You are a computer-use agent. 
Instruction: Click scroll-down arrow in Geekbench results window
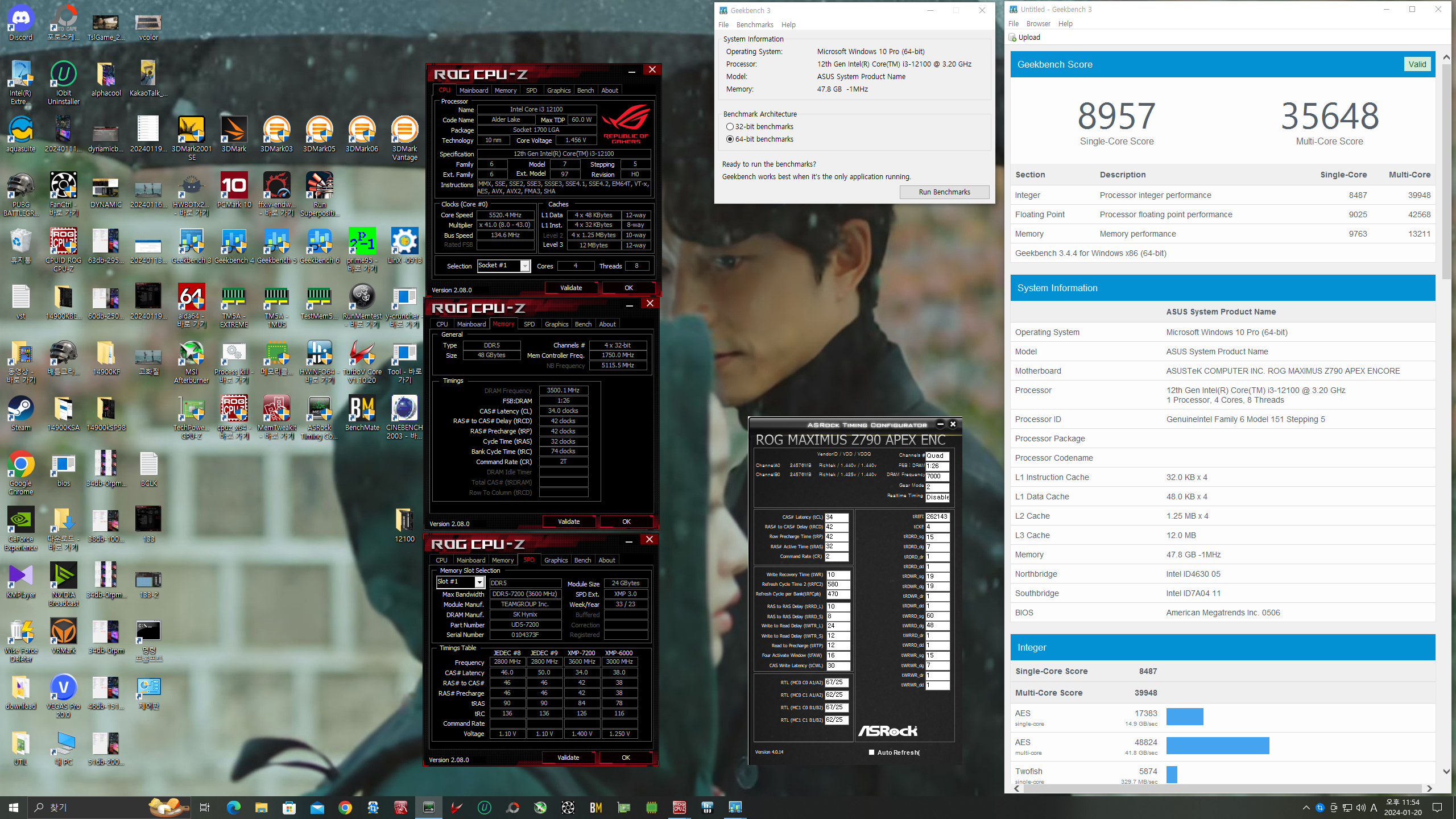click(1446, 772)
